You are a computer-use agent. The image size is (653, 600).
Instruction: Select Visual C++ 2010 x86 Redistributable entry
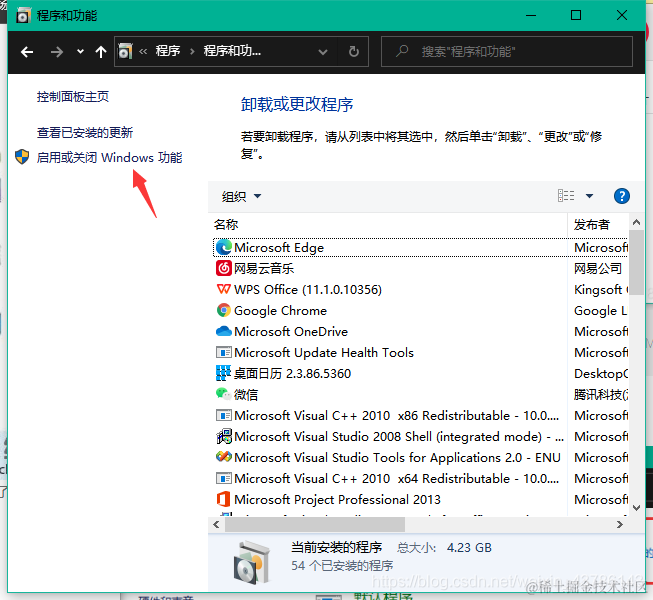click(396, 416)
